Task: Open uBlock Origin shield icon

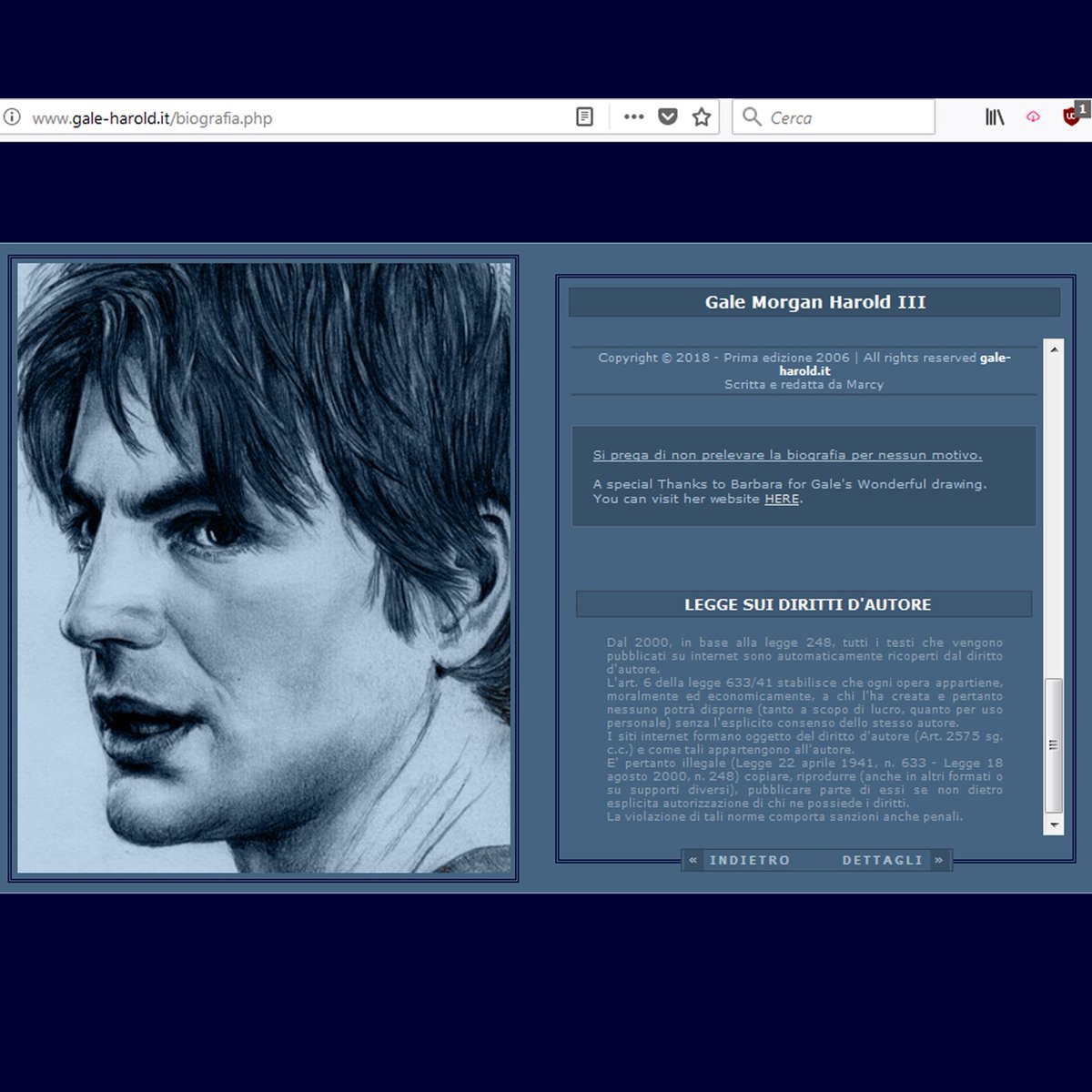Action: 1072,116
